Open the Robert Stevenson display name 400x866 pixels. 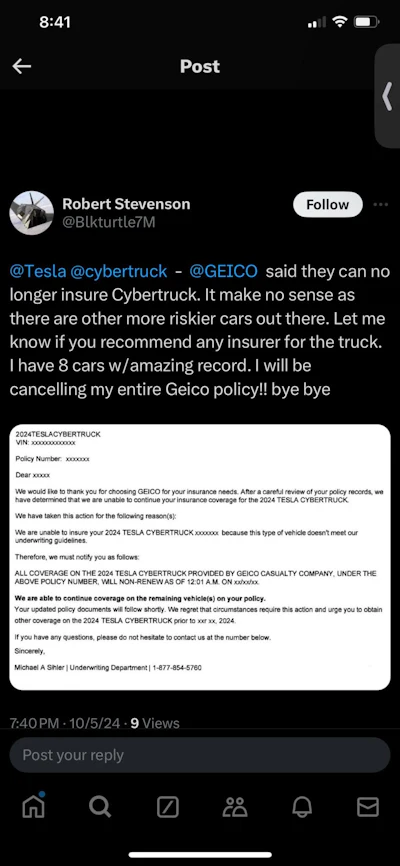coord(126,204)
